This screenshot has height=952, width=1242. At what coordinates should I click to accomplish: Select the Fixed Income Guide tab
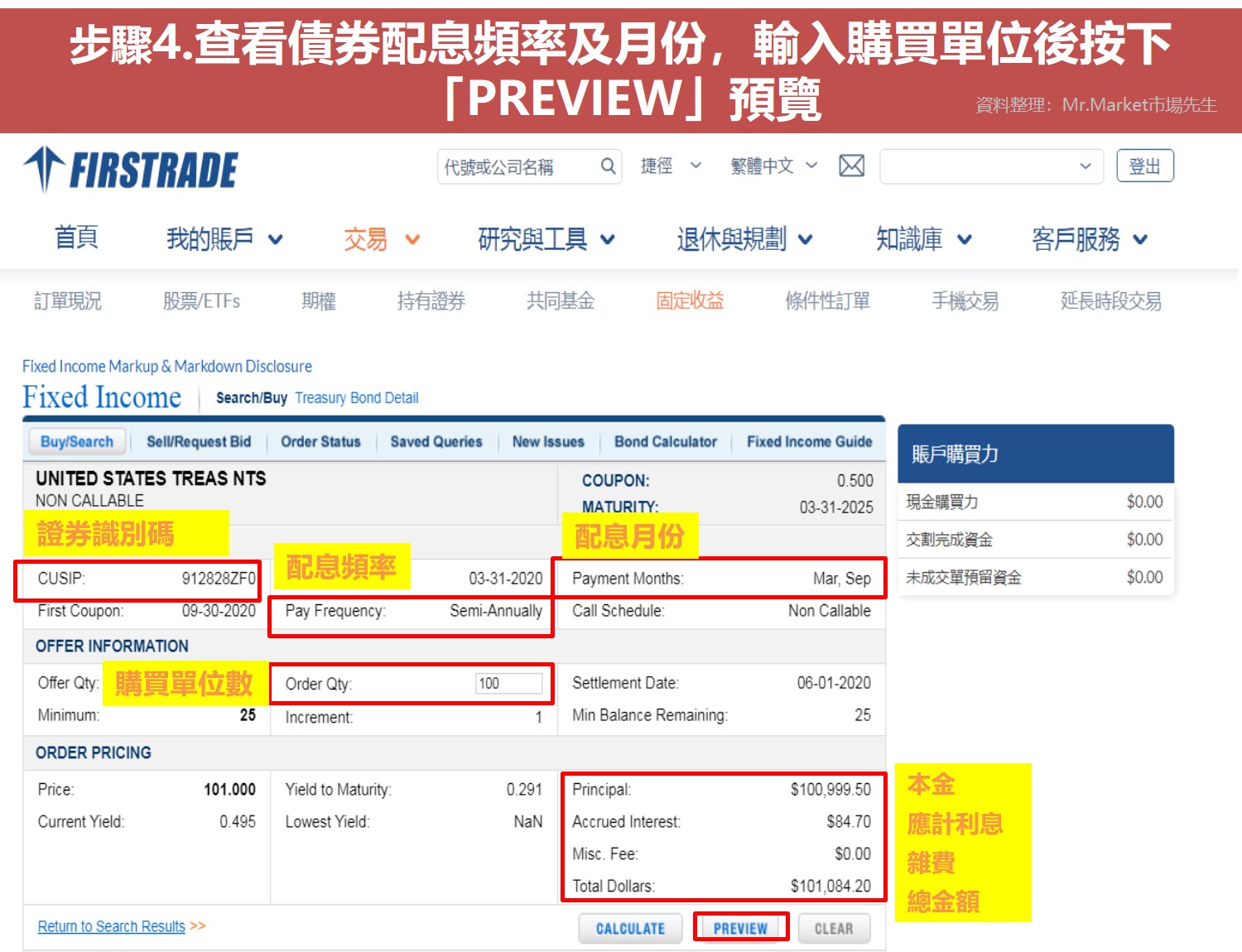(x=809, y=441)
